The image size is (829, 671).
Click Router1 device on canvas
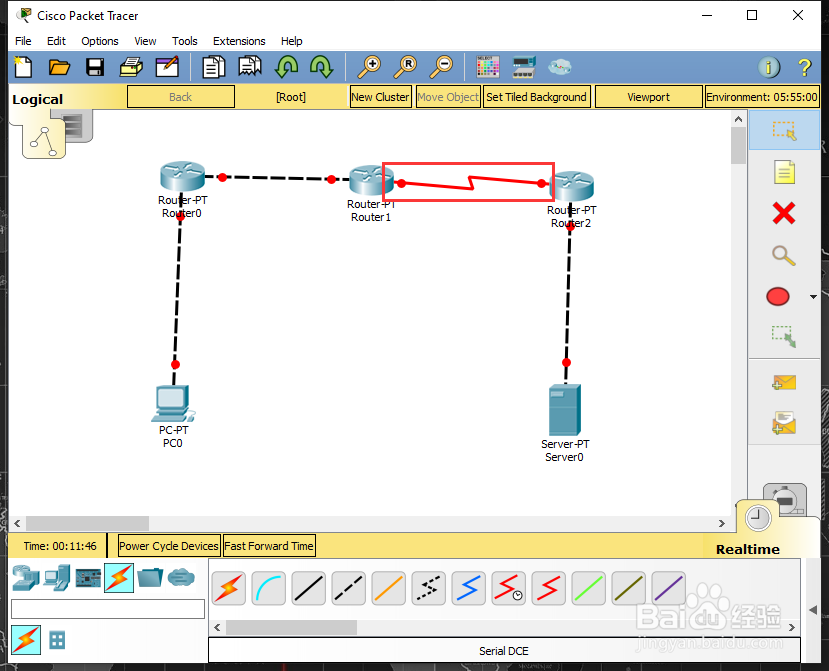pos(371,180)
